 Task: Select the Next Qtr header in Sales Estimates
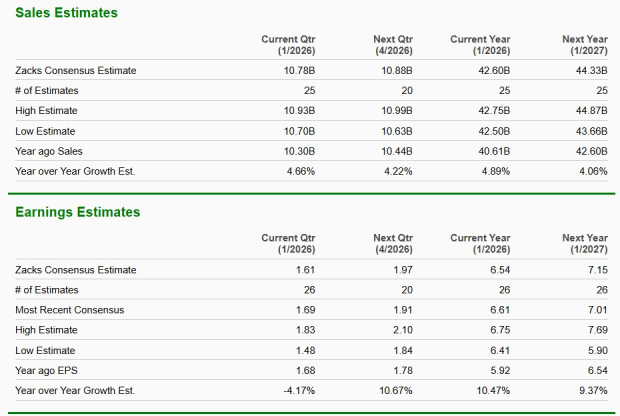tap(393, 44)
